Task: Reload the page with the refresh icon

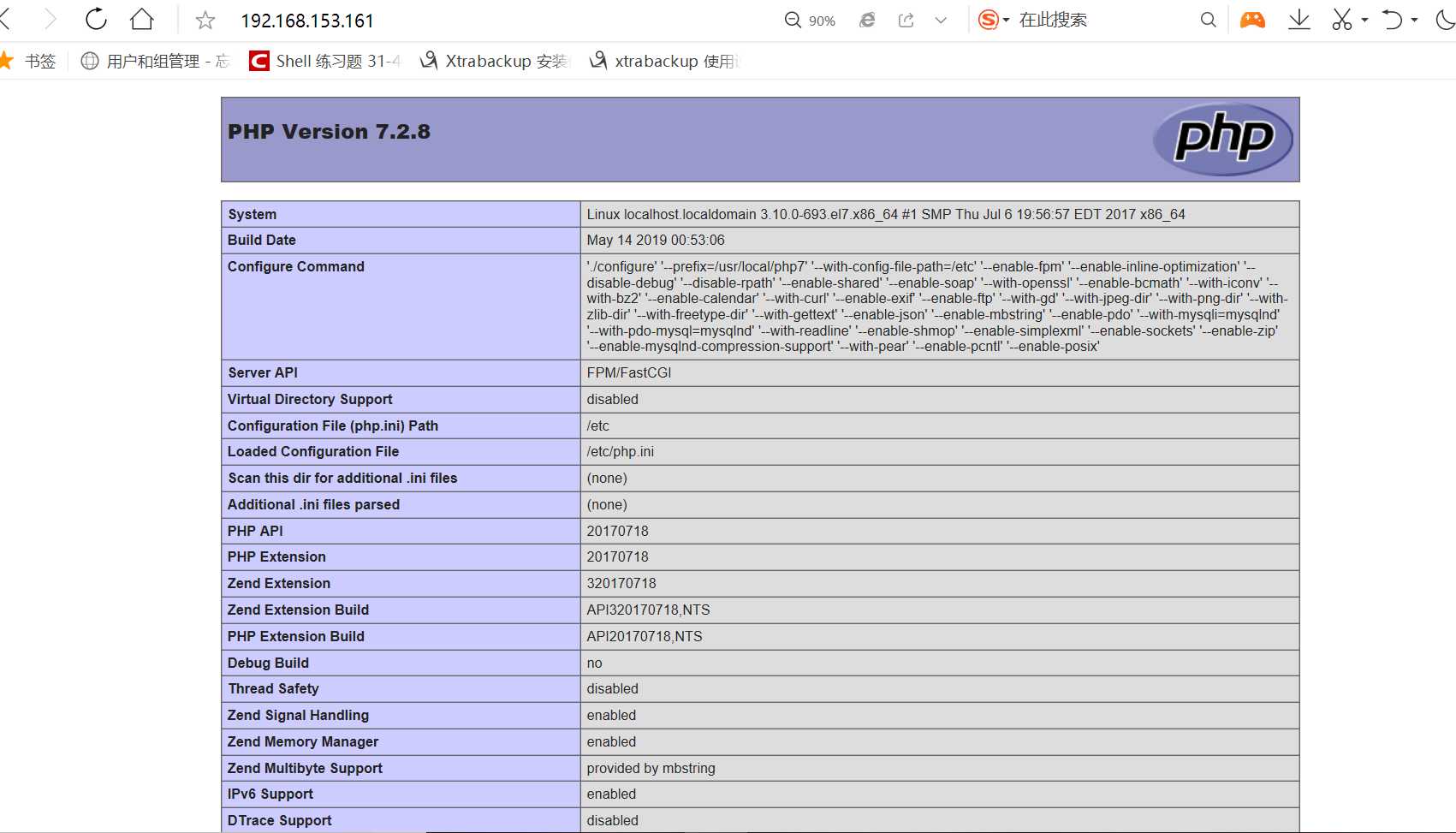Action: [x=96, y=19]
